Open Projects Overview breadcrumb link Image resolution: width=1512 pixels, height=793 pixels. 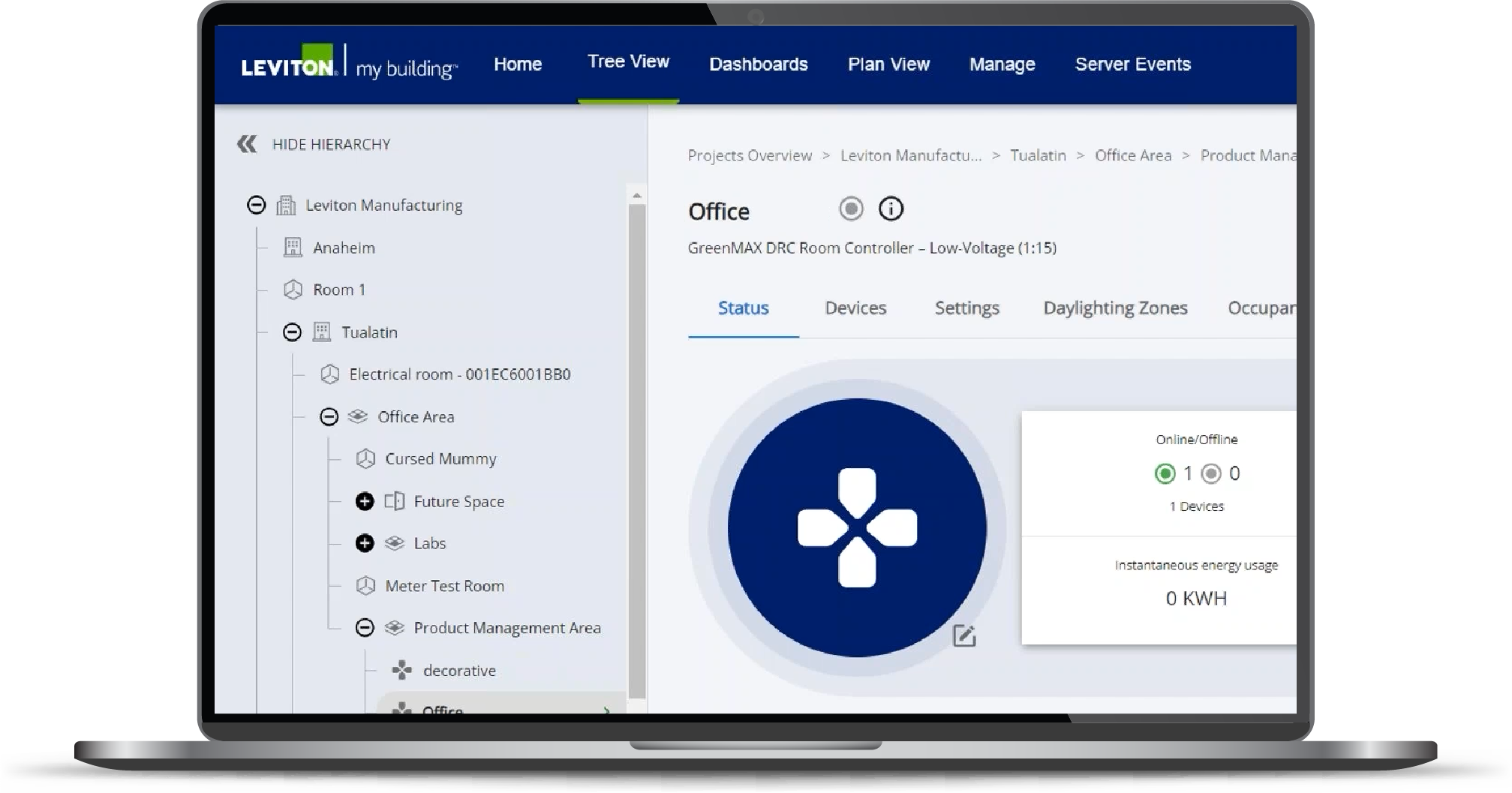coord(749,155)
